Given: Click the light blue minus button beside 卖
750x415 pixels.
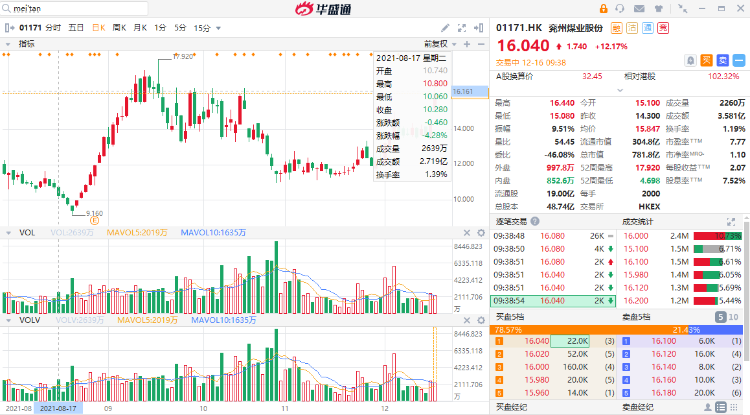Looking at the screenshot, I should (x=739, y=61).
